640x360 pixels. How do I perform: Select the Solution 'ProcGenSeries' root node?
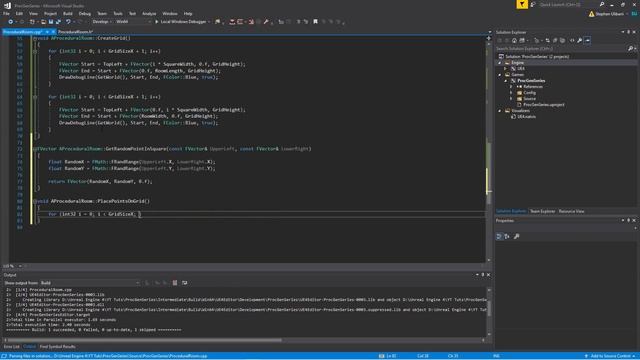pyautogui.click(x=537, y=57)
